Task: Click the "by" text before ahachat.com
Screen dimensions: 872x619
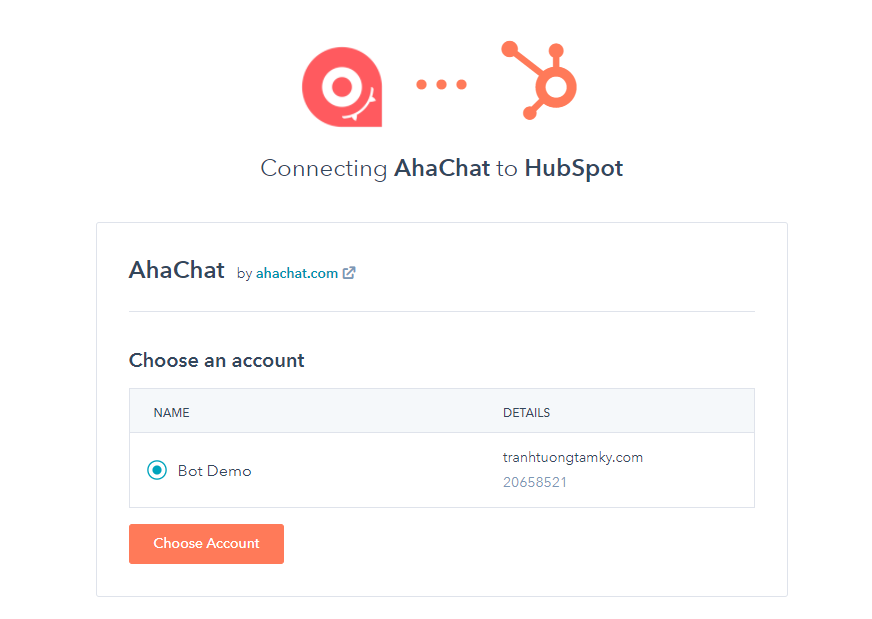Action: pyautogui.click(x=245, y=274)
